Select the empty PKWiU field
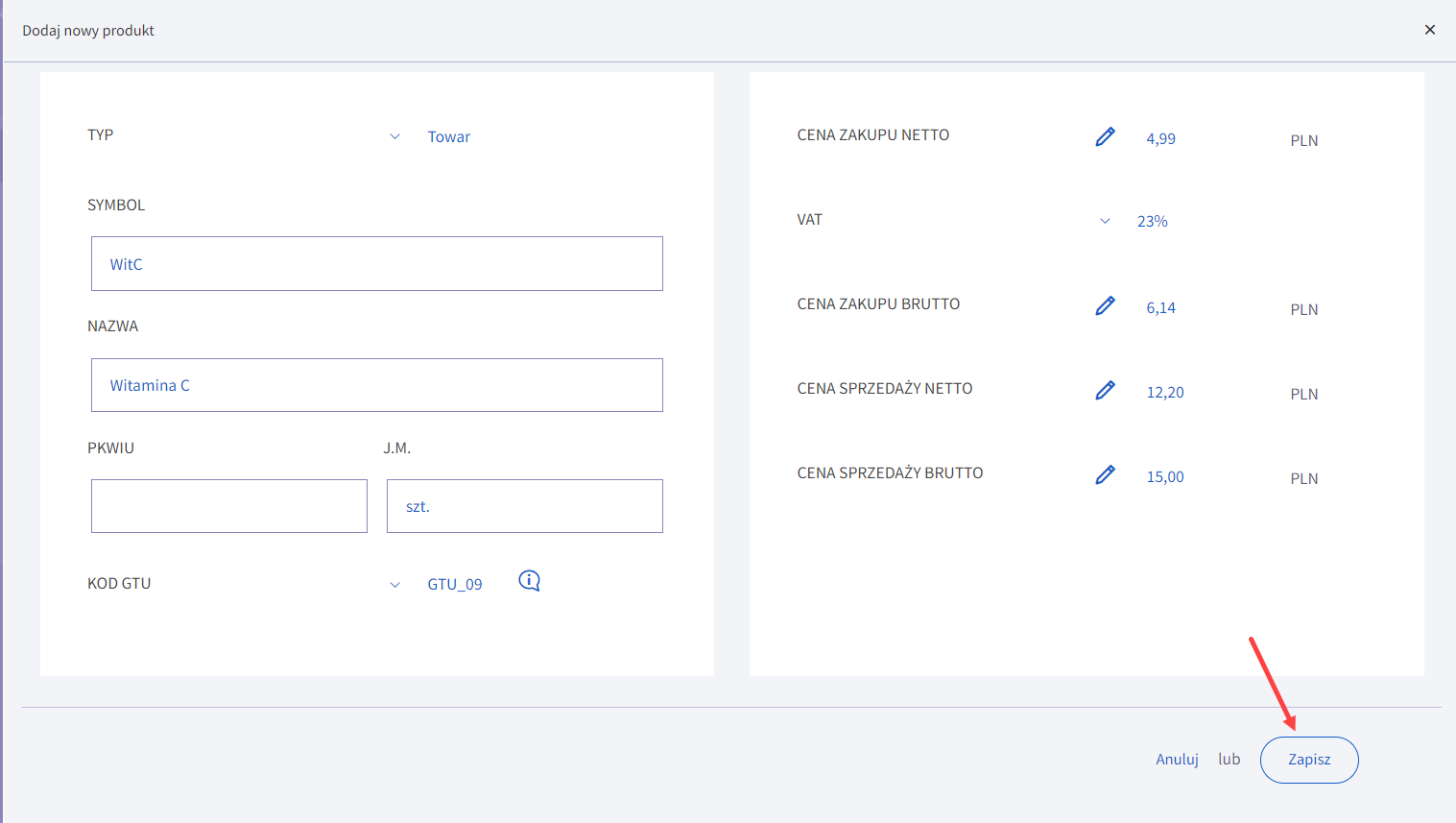Screen dimensions: 1456x823 coord(228,506)
